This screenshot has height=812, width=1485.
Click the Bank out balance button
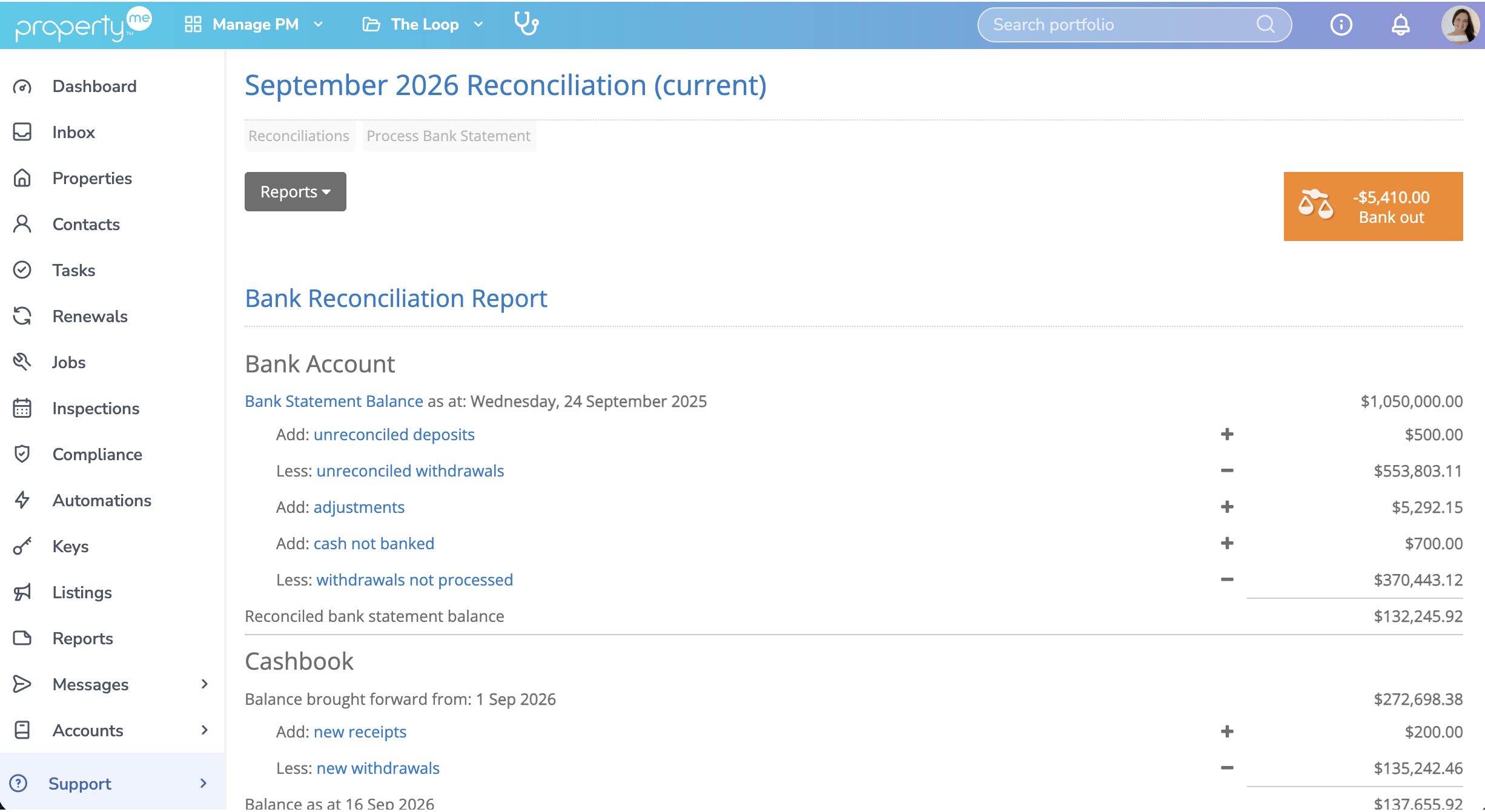(1373, 206)
